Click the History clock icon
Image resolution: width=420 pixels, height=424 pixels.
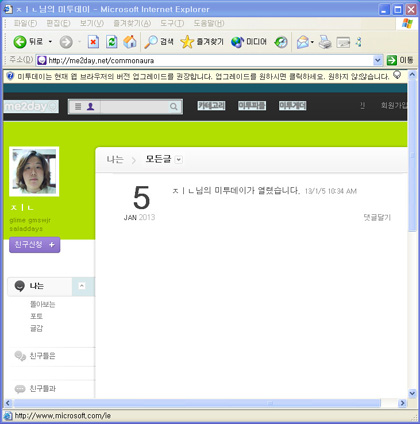[x=281, y=42]
